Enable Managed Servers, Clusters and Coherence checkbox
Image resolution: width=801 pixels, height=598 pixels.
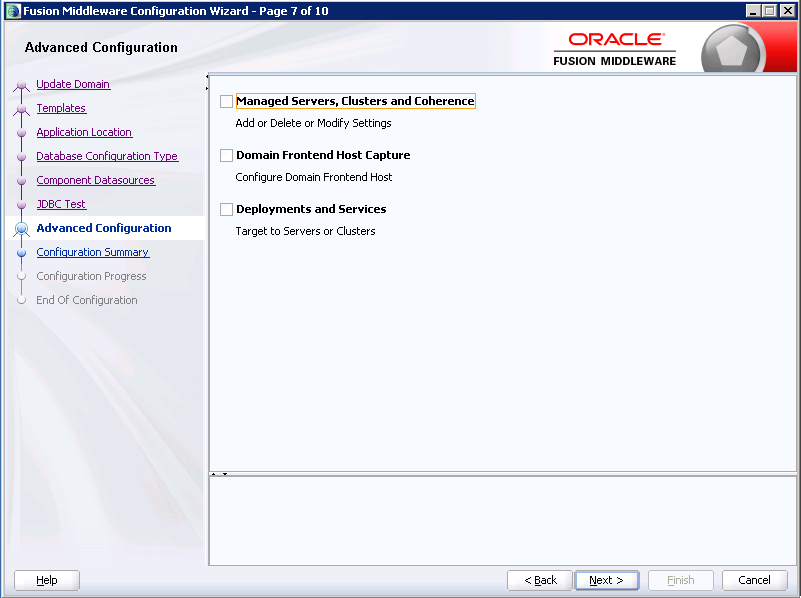pyautogui.click(x=226, y=102)
